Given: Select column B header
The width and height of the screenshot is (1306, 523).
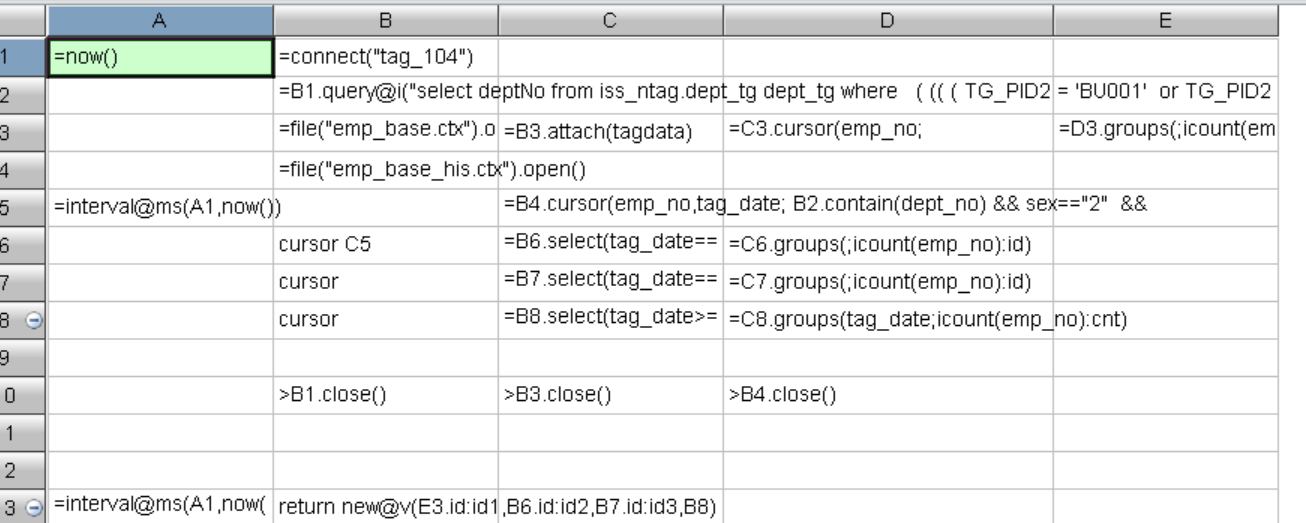Looking at the screenshot, I should click(385, 19).
